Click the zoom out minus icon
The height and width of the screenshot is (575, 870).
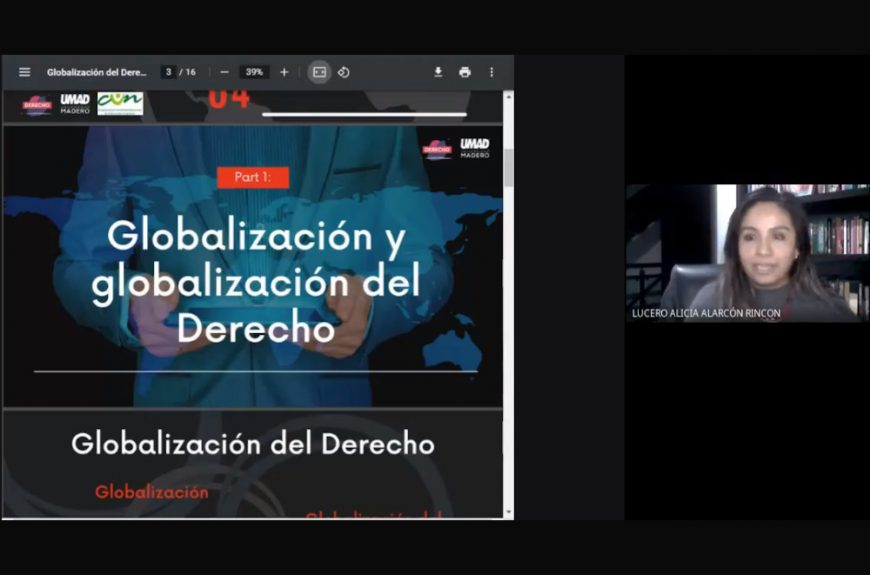tap(224, 72)
